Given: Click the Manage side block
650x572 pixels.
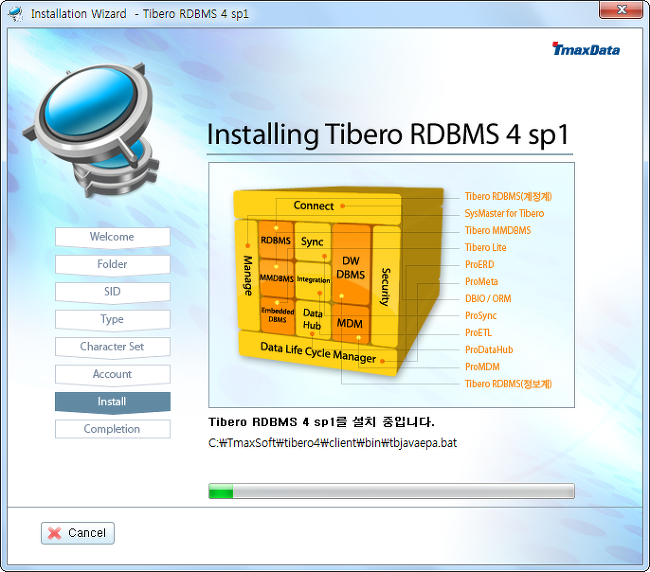Looking at the screenshot, I should coord(247,275).
